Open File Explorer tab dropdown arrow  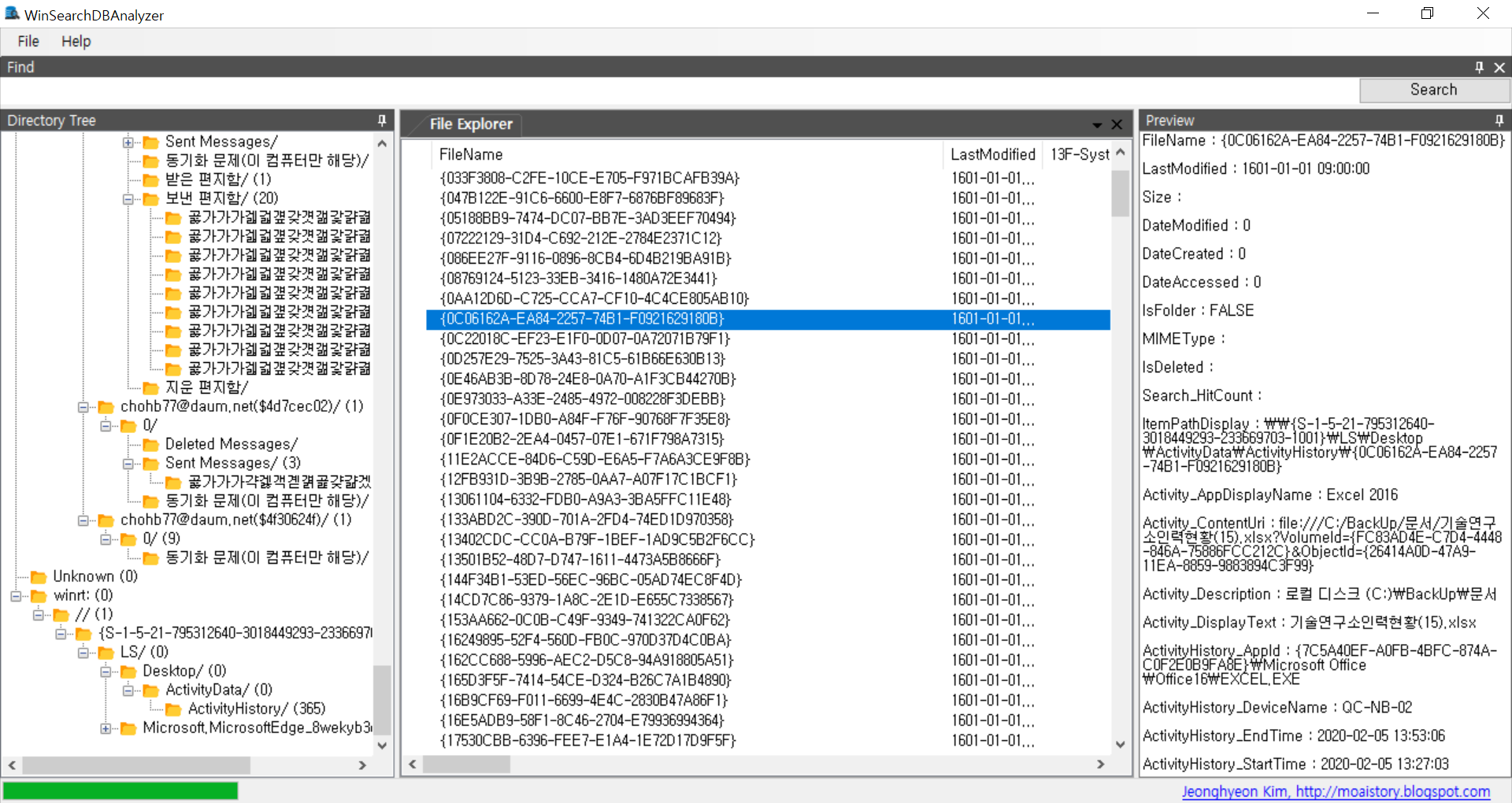click(1097, 124)
